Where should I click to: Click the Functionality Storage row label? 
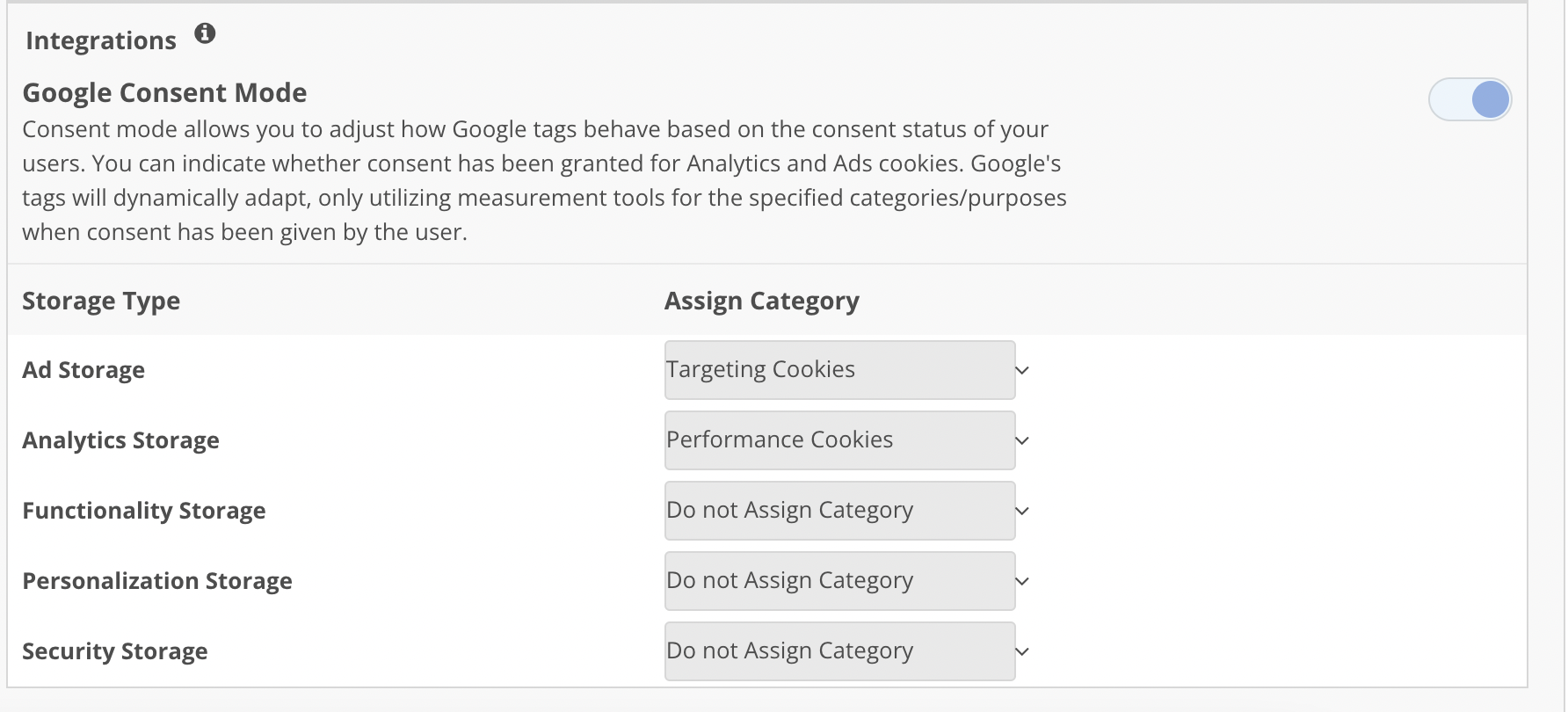coord(143,511)
